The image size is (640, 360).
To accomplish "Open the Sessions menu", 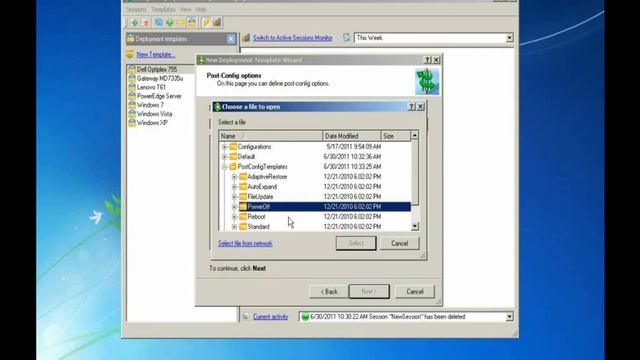I will [x=136, y=9].
